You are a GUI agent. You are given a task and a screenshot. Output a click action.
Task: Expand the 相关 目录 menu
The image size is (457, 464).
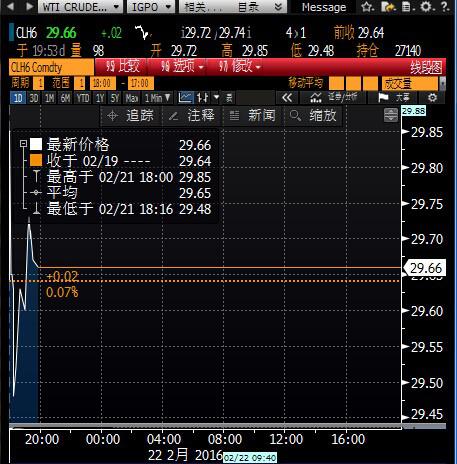[232, 7]
